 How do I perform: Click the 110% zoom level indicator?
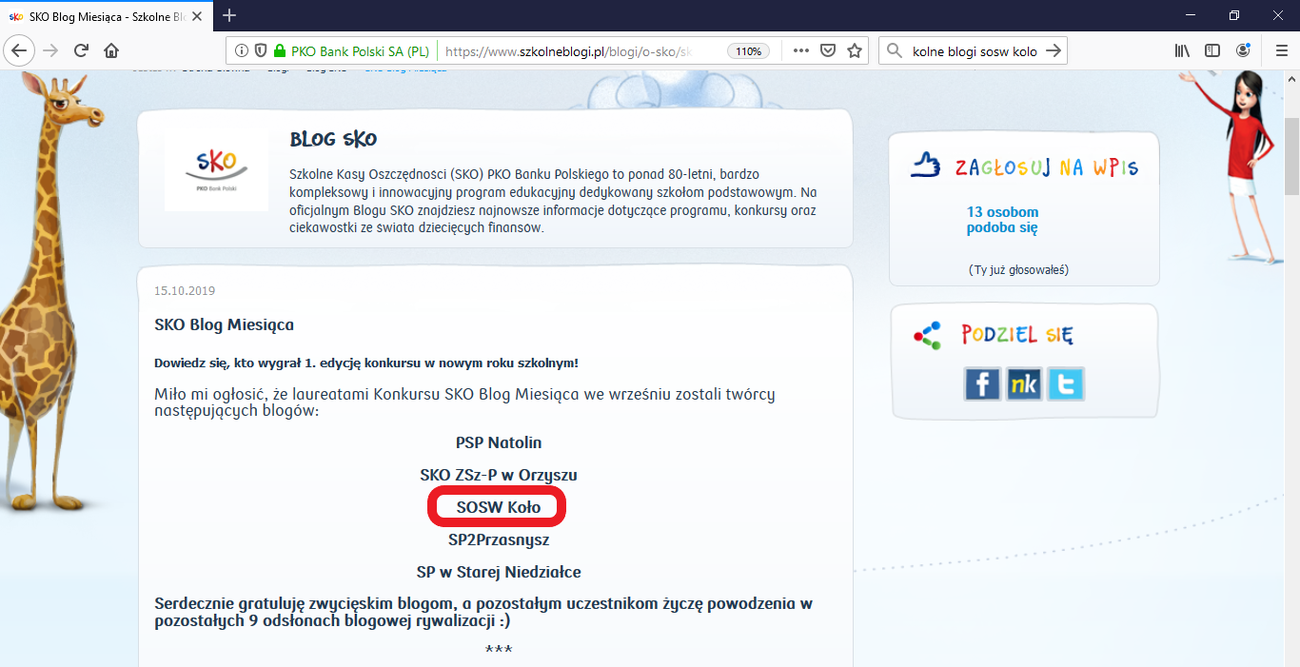tap(748, 51)
